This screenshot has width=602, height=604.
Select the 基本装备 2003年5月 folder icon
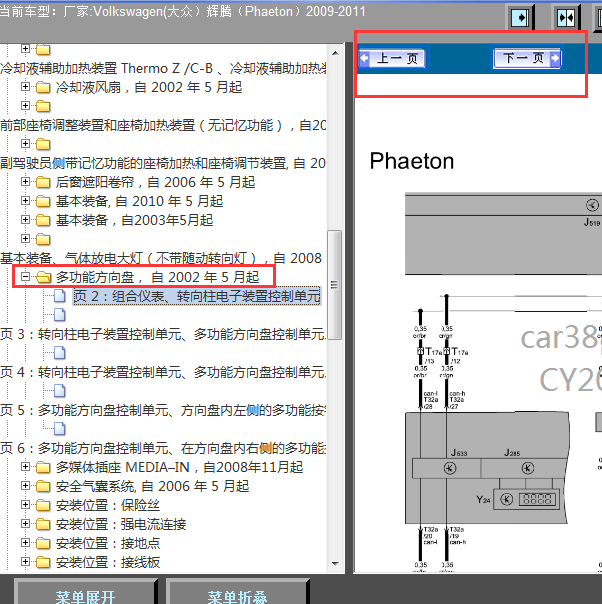(43, 220)
